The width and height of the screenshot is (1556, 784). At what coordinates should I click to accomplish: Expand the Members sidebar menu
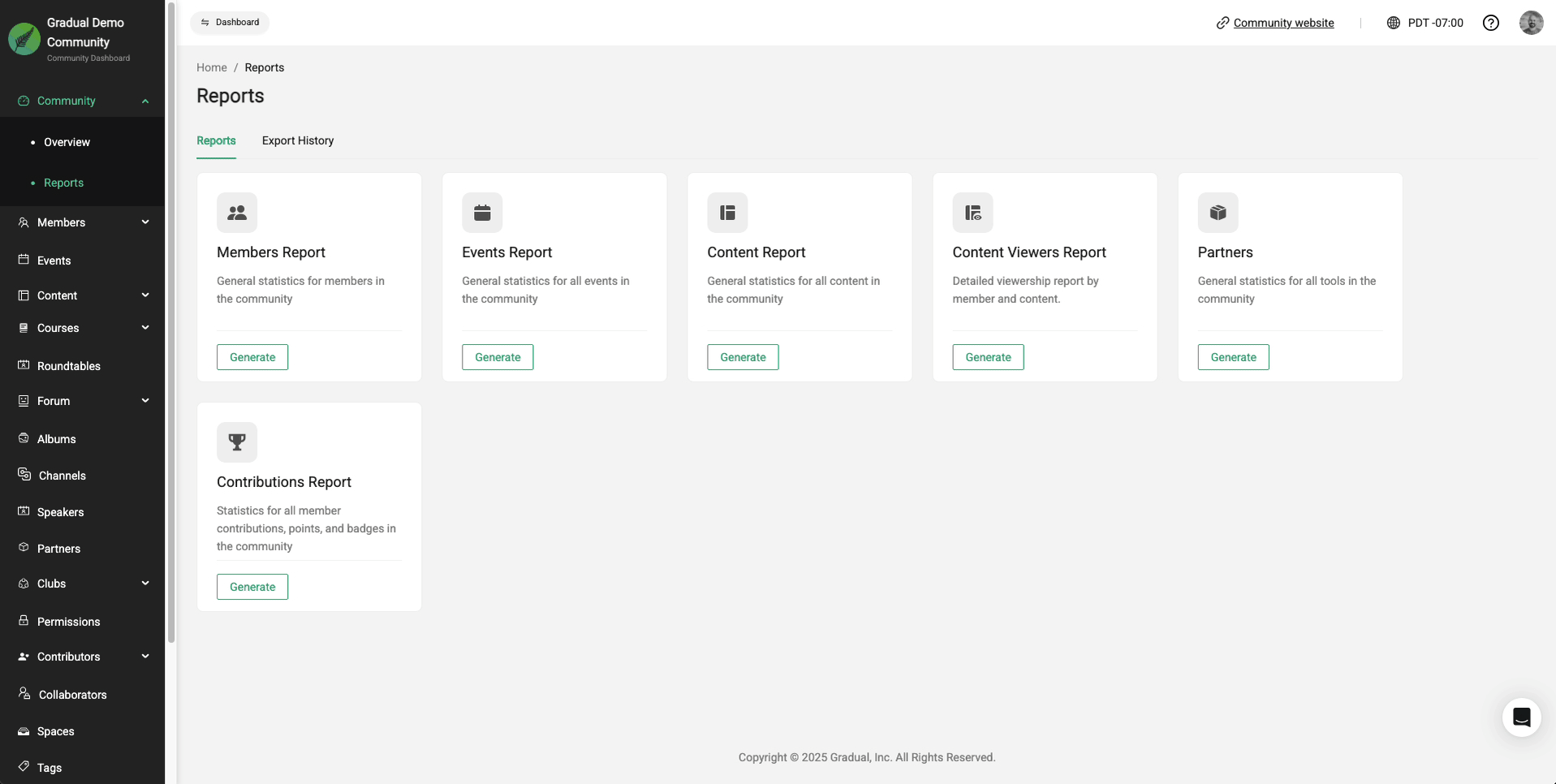click(145, 222)
